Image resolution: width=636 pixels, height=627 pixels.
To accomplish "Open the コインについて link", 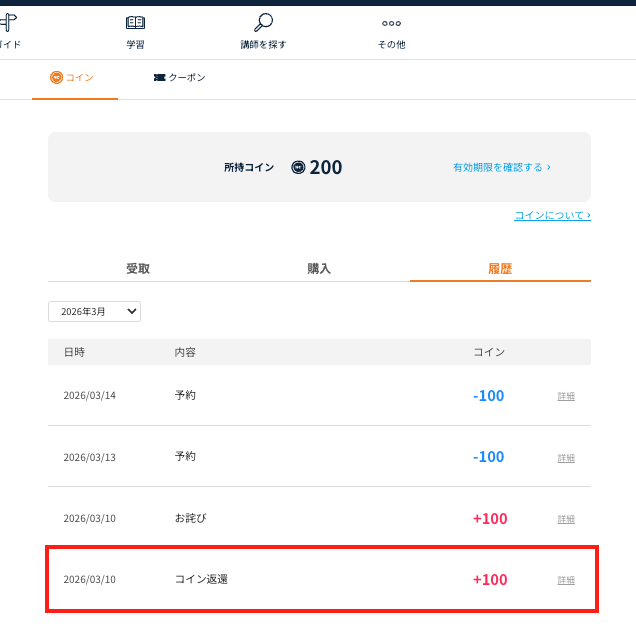I will [552, 215].
